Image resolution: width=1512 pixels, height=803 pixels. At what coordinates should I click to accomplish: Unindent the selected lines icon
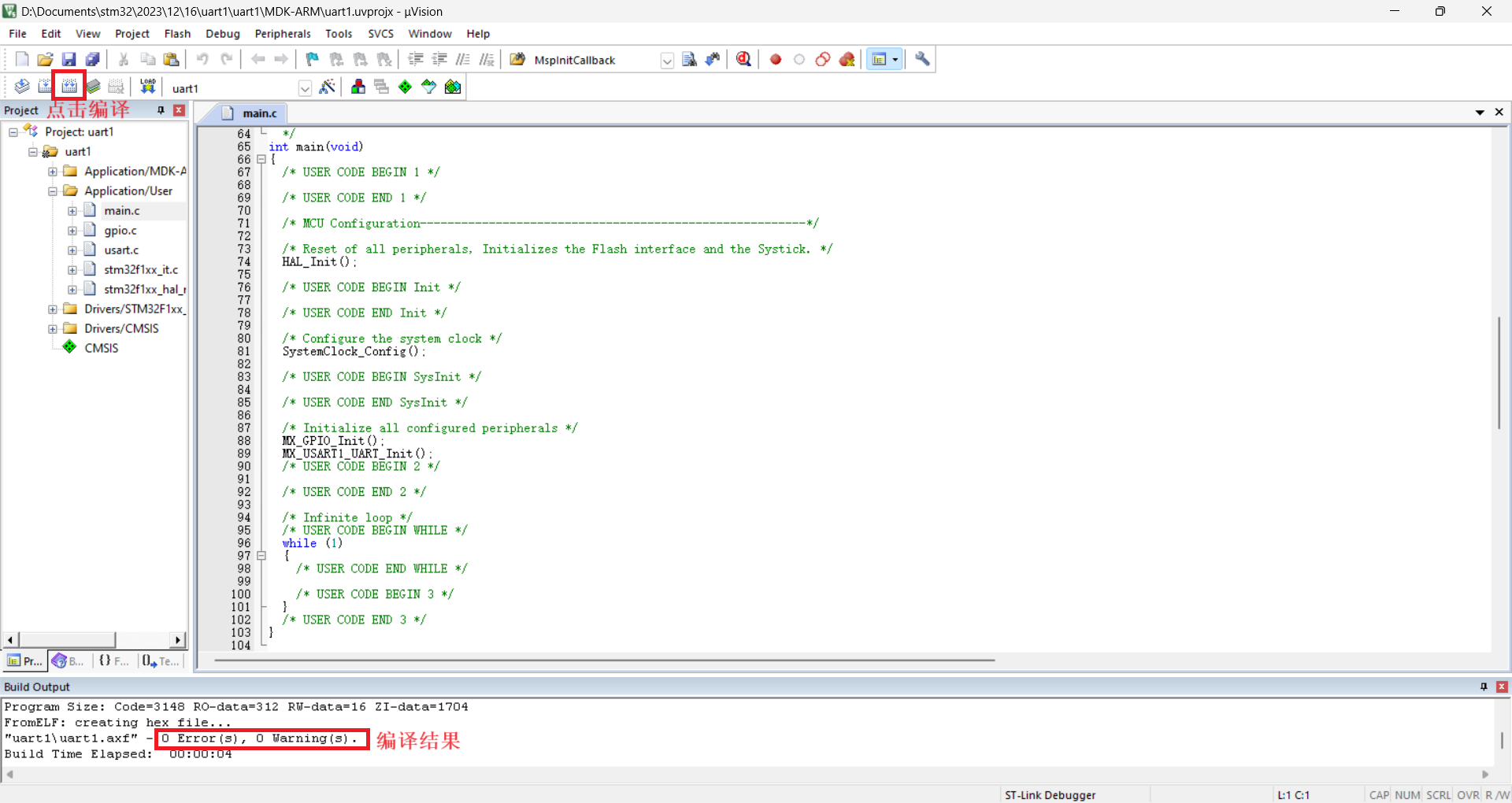click(x=439, y=60)
